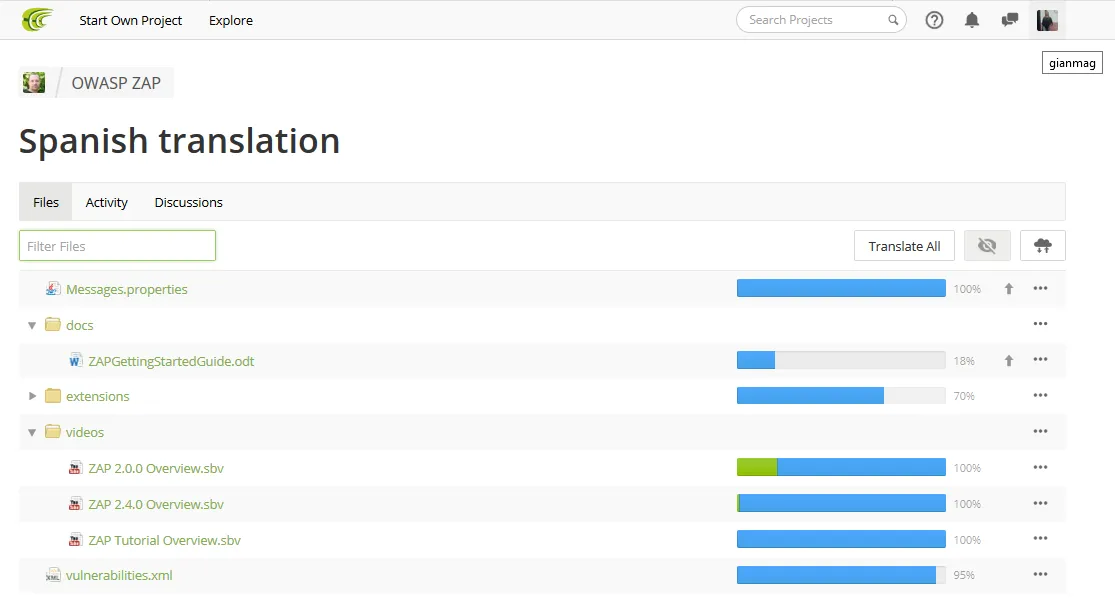1115x603 pixels.
Task: Click the ZAP 2.0.0 Overview progress bar
Action: [x=841, y=467]
